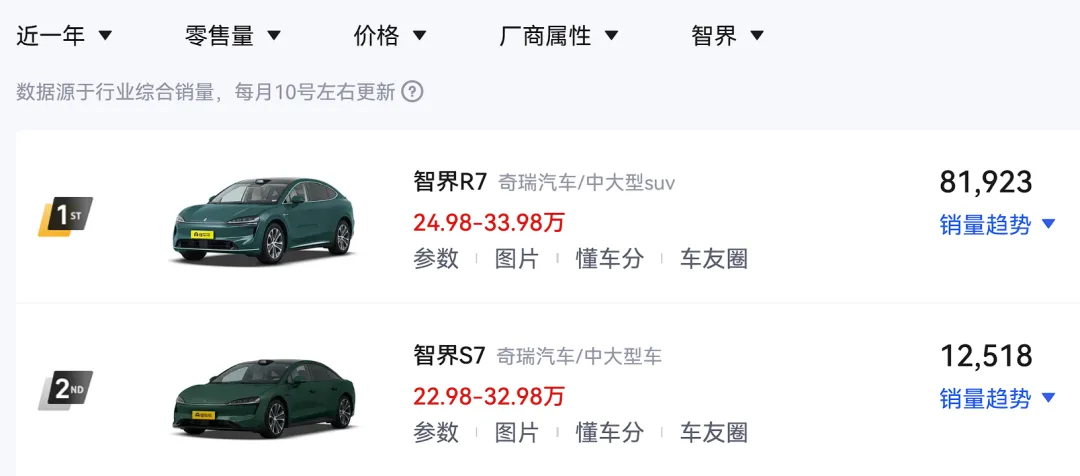Open 参数 specs for 智界S7
Image resolution: width=1080 pixels, height=476 pixels.
[436, 432]
